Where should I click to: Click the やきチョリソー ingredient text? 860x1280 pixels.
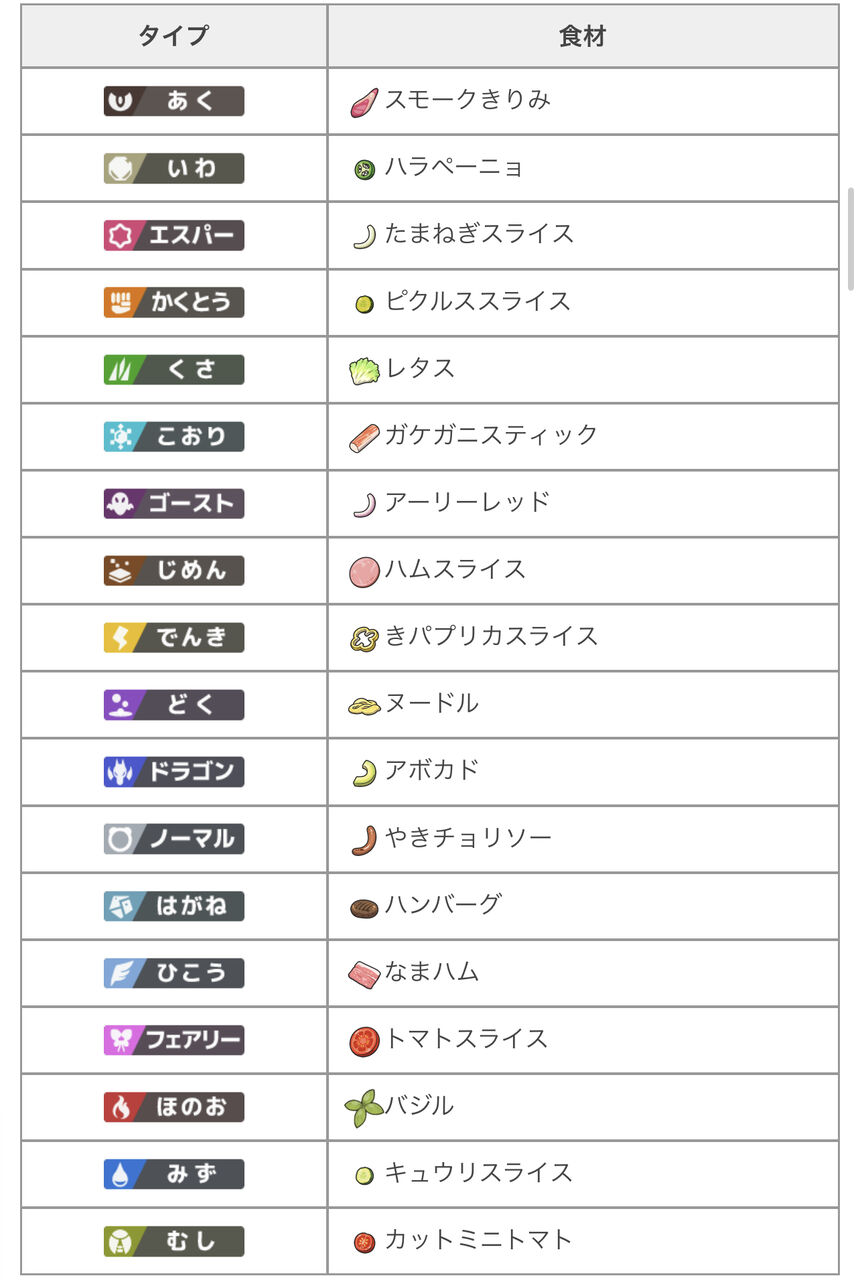tap(468, 837)
